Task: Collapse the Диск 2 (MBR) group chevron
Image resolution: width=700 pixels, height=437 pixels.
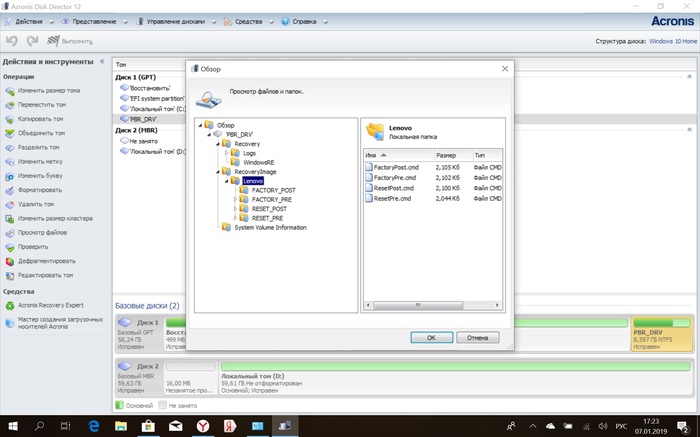Action: coord(690,130)
